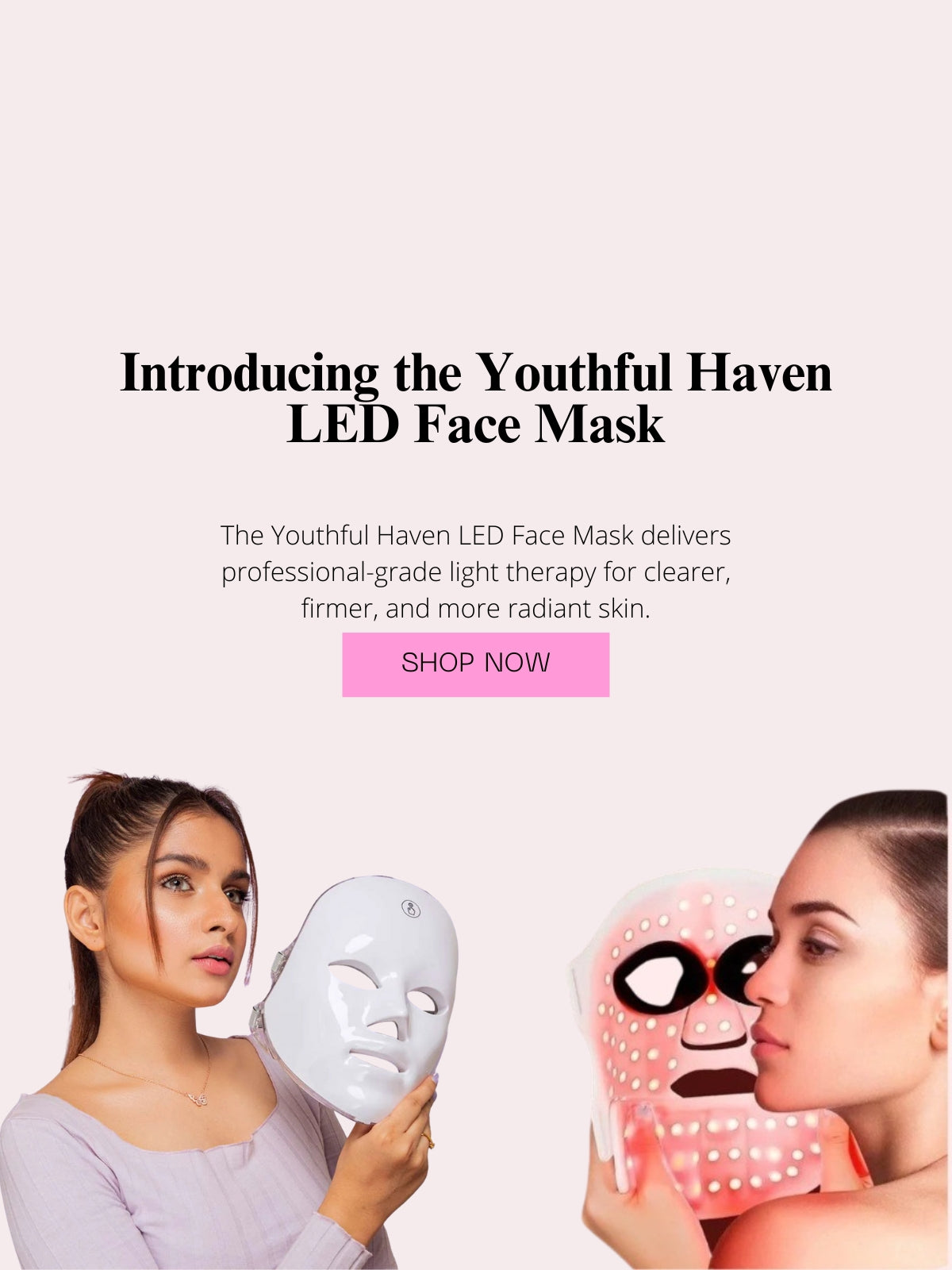The height and width of the screenshot is (1270, 952).
Task: Click the pink SHOP NOW button
Action: point(475,664)
